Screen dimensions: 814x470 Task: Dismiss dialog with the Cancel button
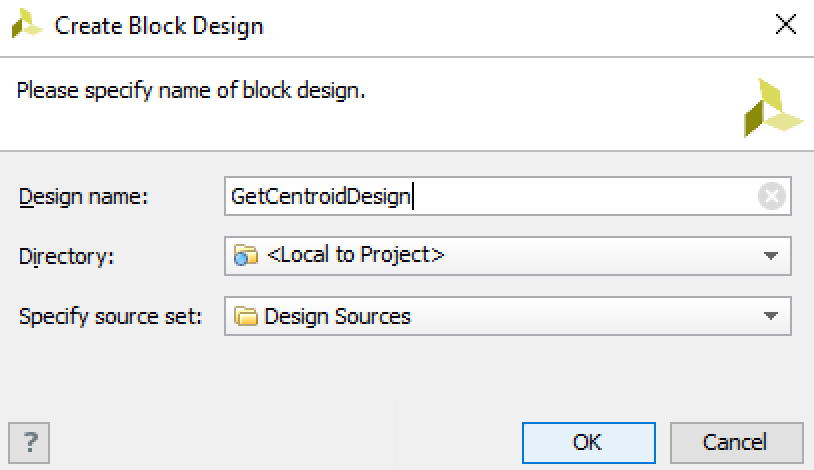[737, 443]
